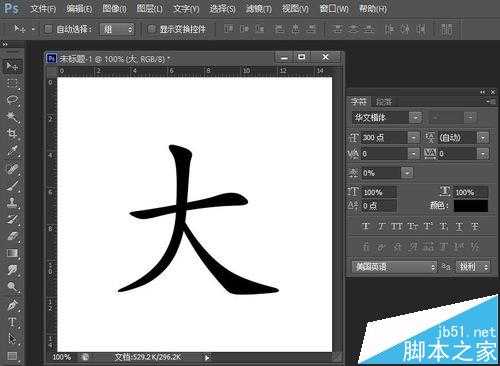Open the 帮助(H) menu

(x=373, y=9)
